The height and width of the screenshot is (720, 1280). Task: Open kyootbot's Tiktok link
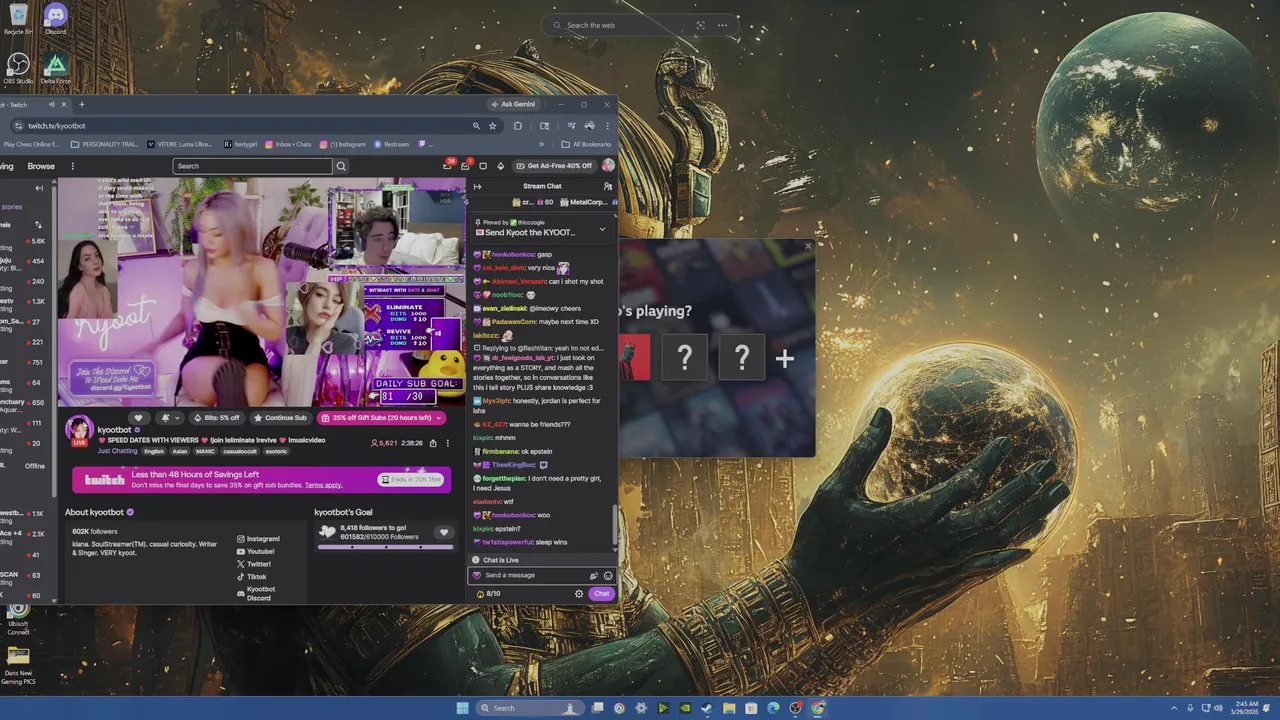[x=252, y=577]
